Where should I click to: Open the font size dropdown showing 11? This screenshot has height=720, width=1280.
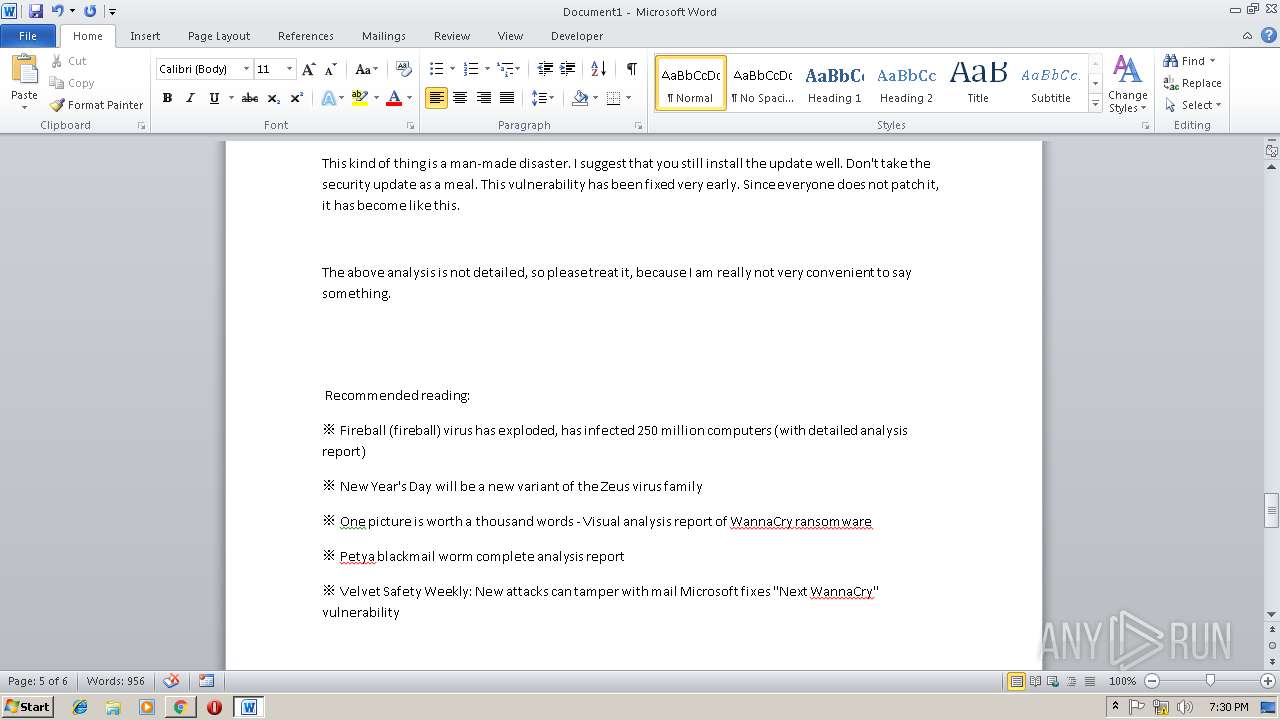coord(289,69)
